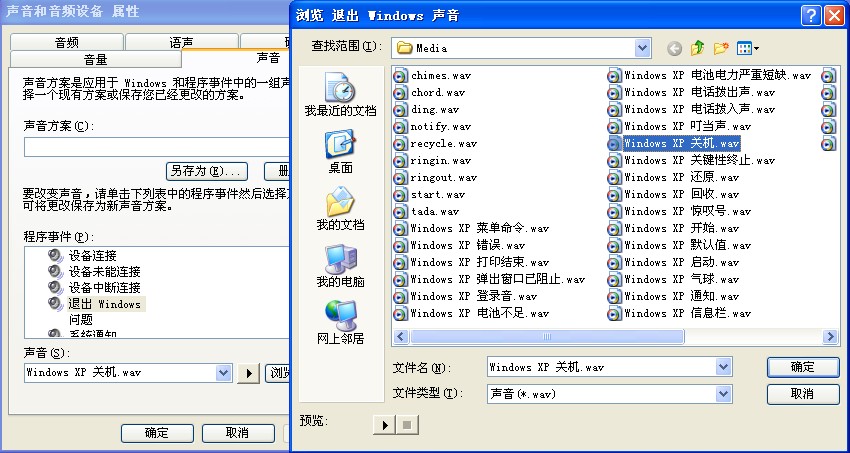
Task: Click the horizontal scrollbar thumb in file list
Action: 546,337
